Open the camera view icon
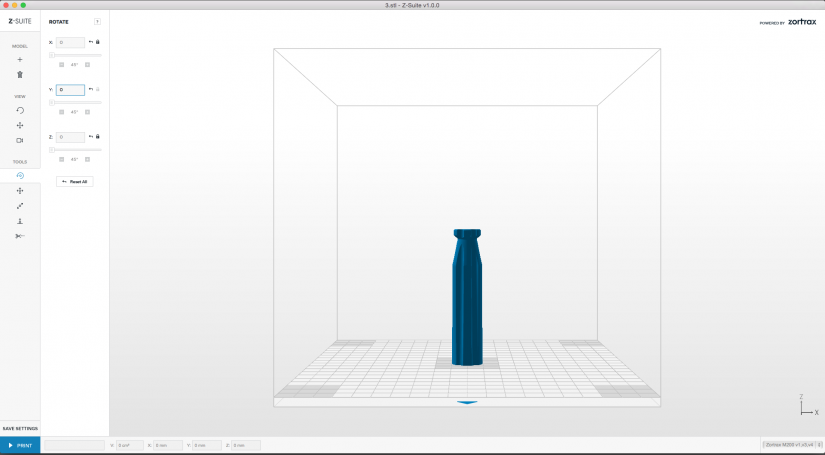Image resolution: width=825 pixels, height=455 pixels. coord(20,140)
